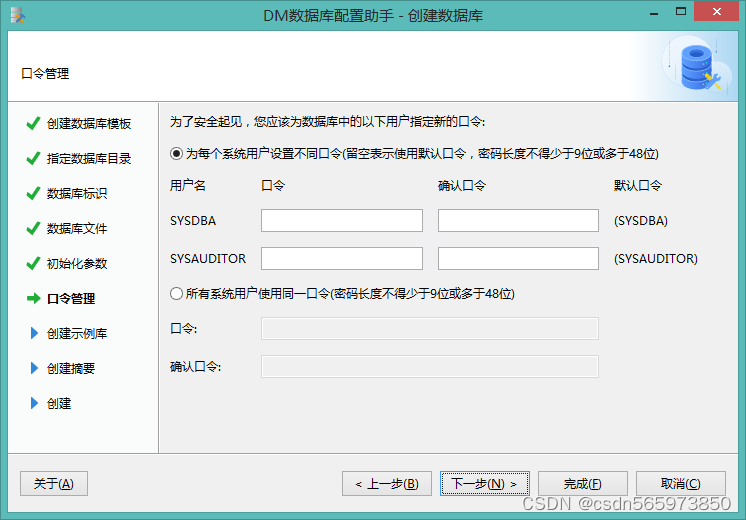
Task: Click the 用户名 column header
Action: click(x=188, y=186)
